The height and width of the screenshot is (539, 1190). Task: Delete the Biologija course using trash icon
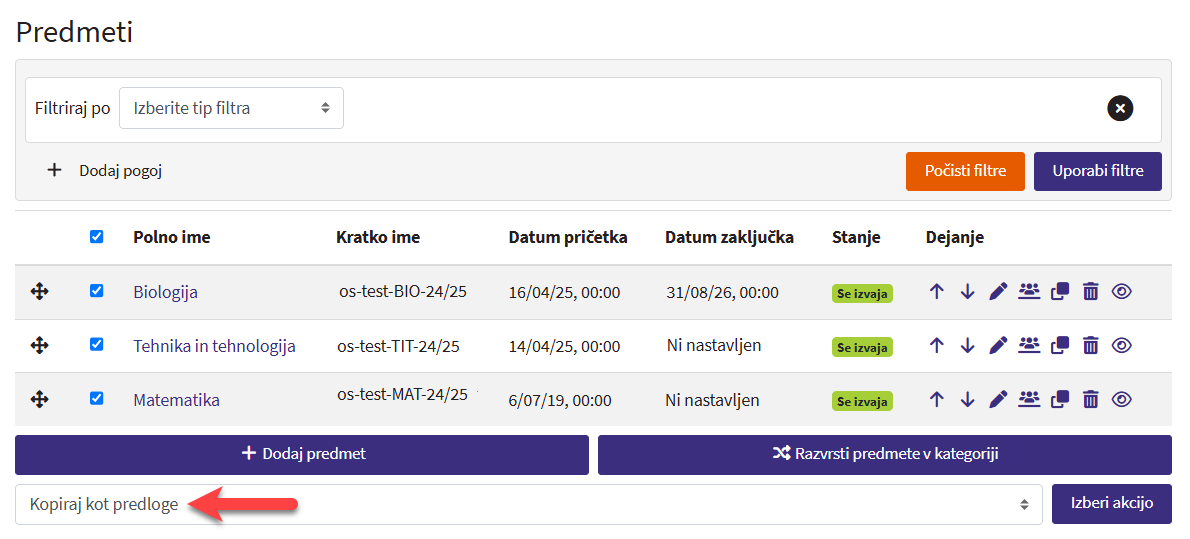tap(1091, 292)
